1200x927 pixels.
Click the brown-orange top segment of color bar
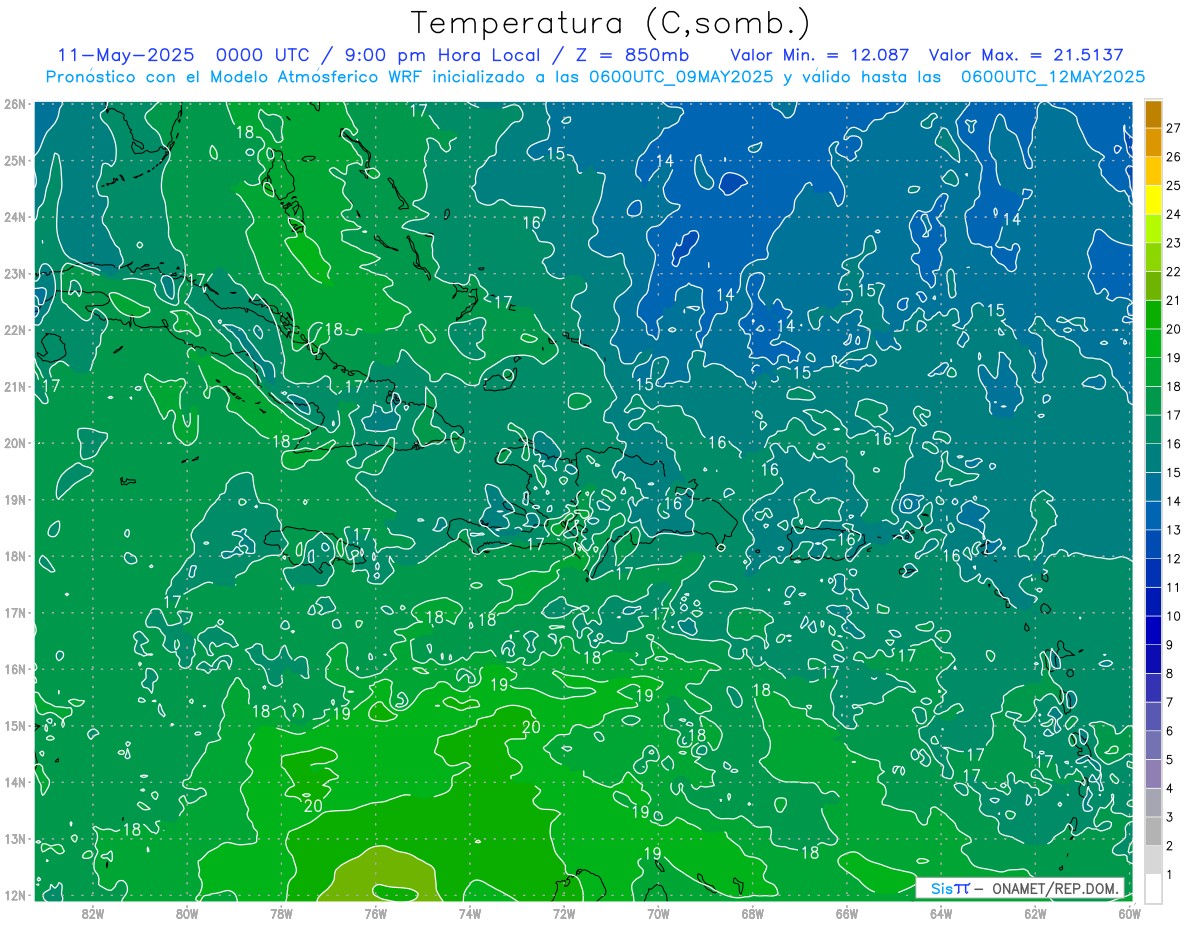(1153, 114)
